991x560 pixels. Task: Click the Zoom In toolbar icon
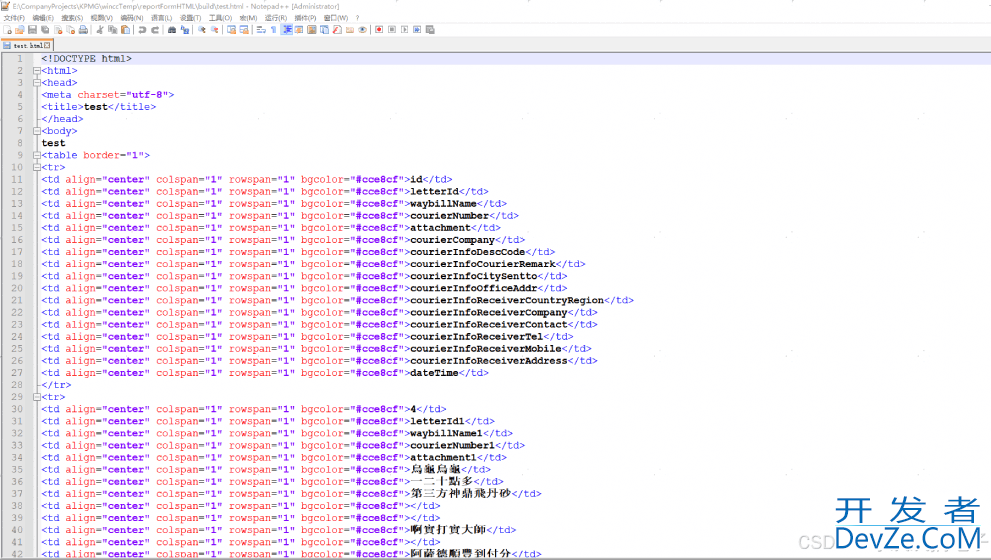pos(201,30)
